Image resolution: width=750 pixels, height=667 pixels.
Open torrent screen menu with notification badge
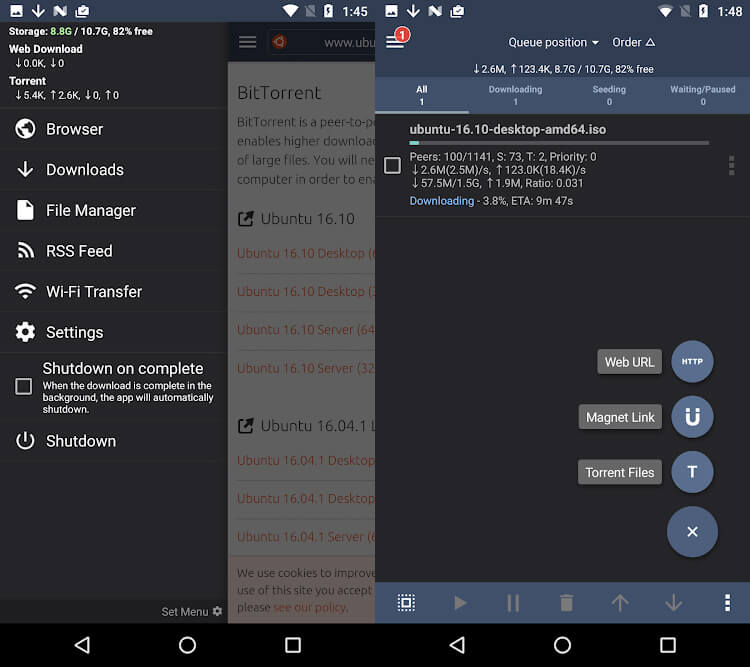point(397,39)
